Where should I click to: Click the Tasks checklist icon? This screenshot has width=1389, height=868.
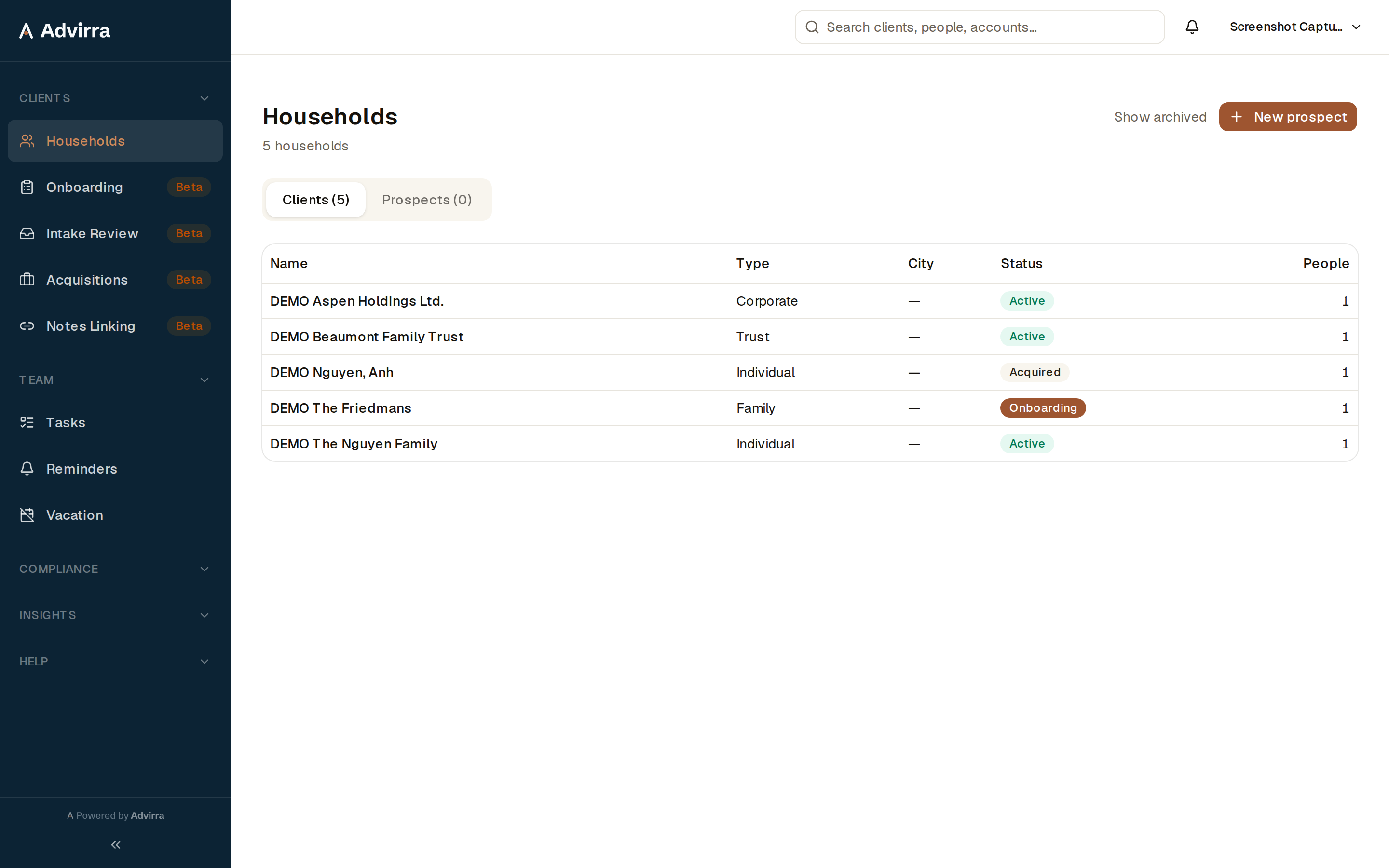(x=27, y=422)
